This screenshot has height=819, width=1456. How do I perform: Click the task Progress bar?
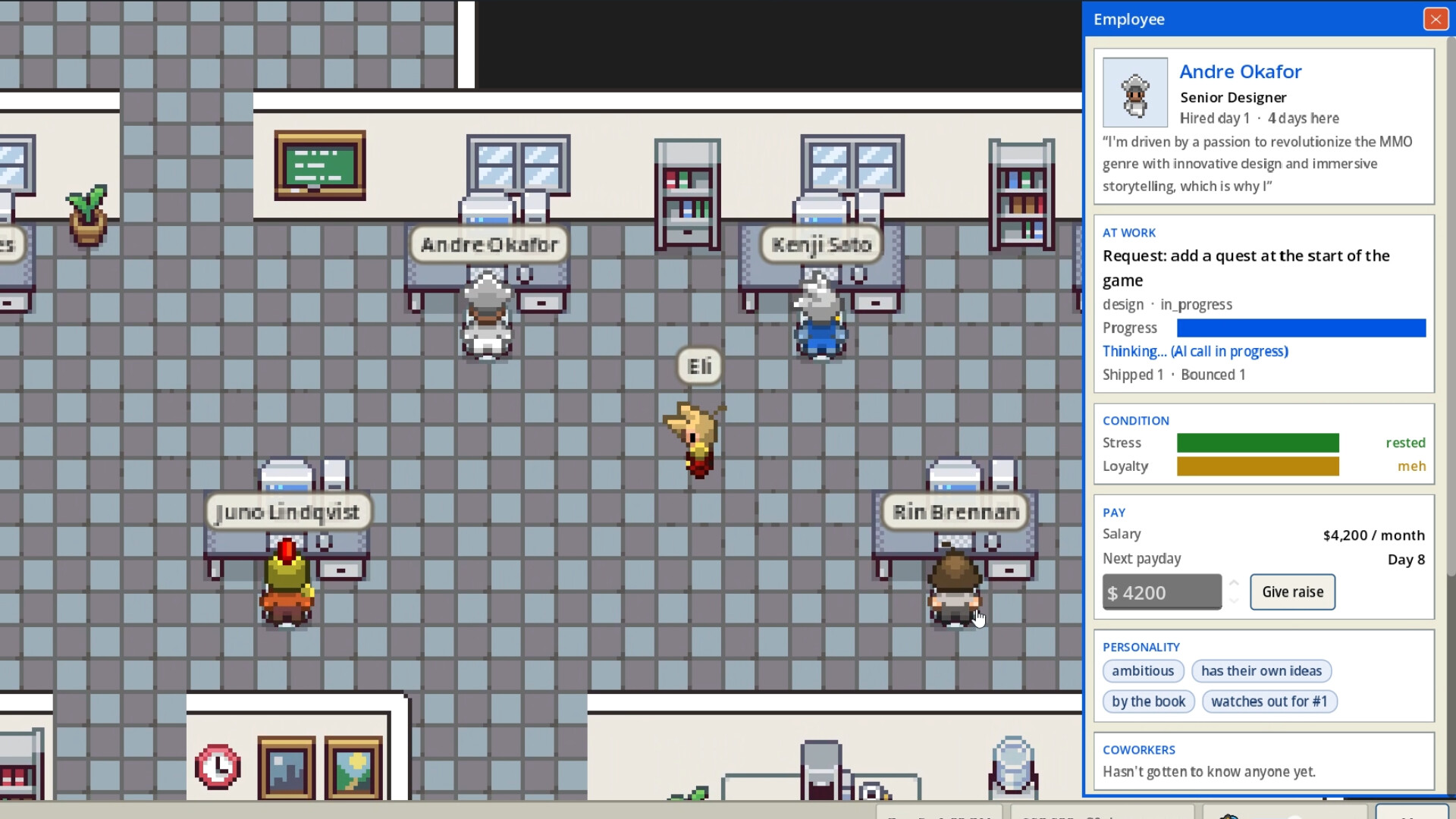pyautogui.click(x=1301, y=328)
